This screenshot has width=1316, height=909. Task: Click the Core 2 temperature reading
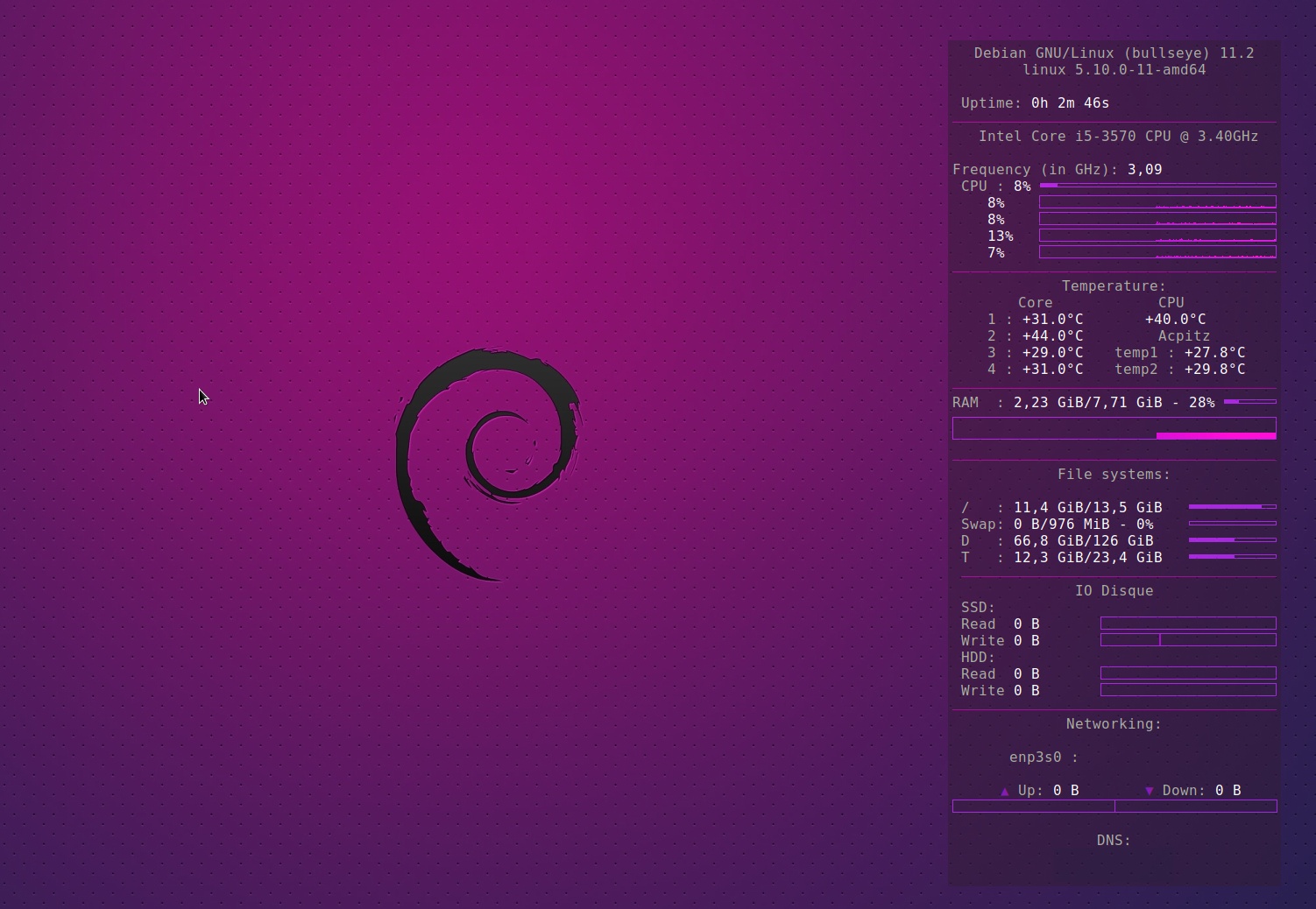click(x=1052, y=336)
